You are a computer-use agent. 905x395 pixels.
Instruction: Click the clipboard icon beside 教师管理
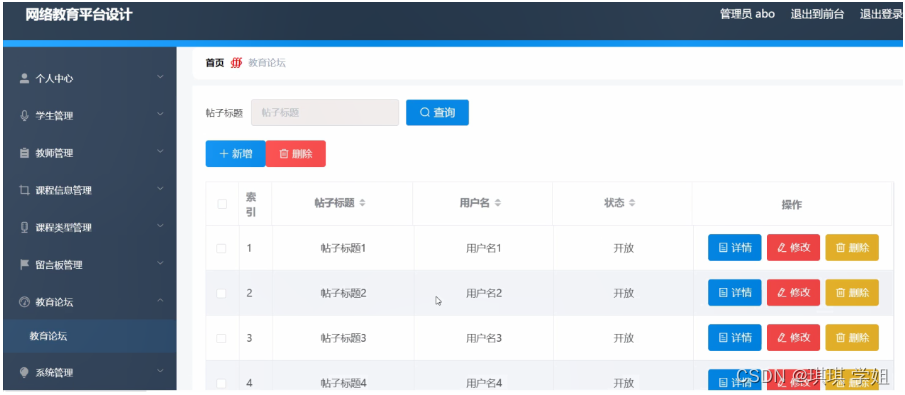coord(24,154)
